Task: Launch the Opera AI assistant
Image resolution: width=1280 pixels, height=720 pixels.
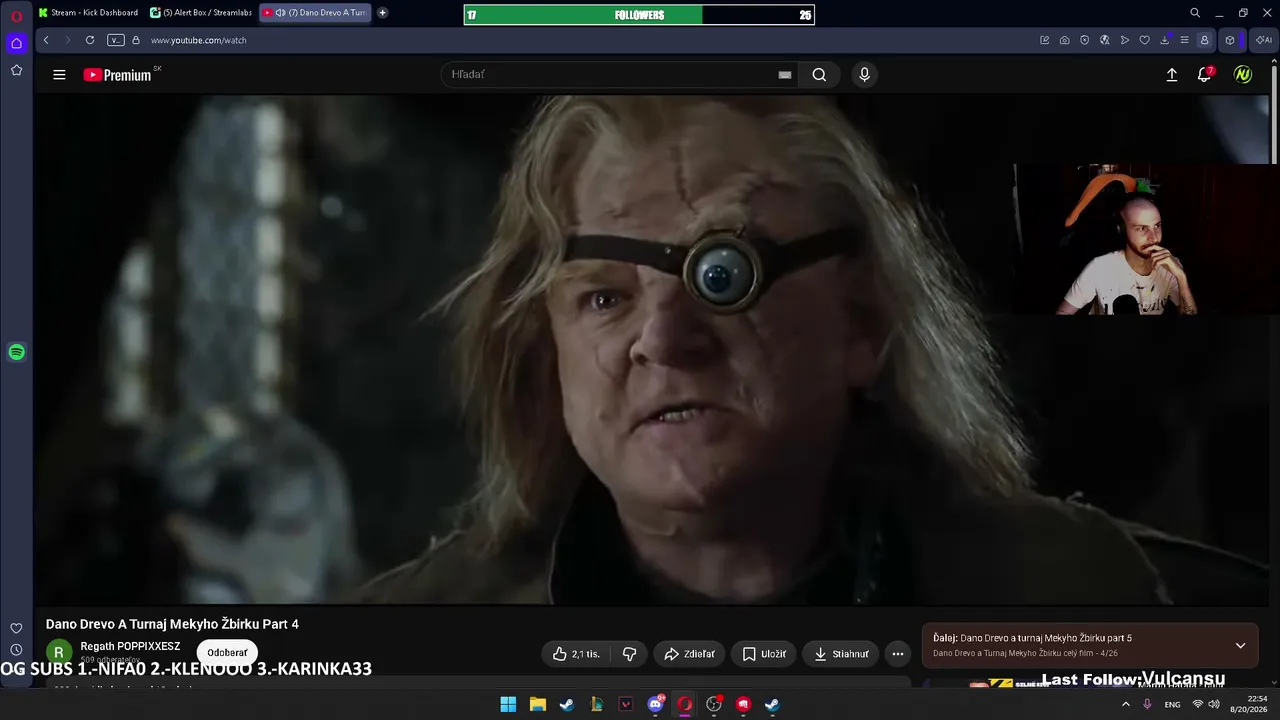Action: 1263,40
